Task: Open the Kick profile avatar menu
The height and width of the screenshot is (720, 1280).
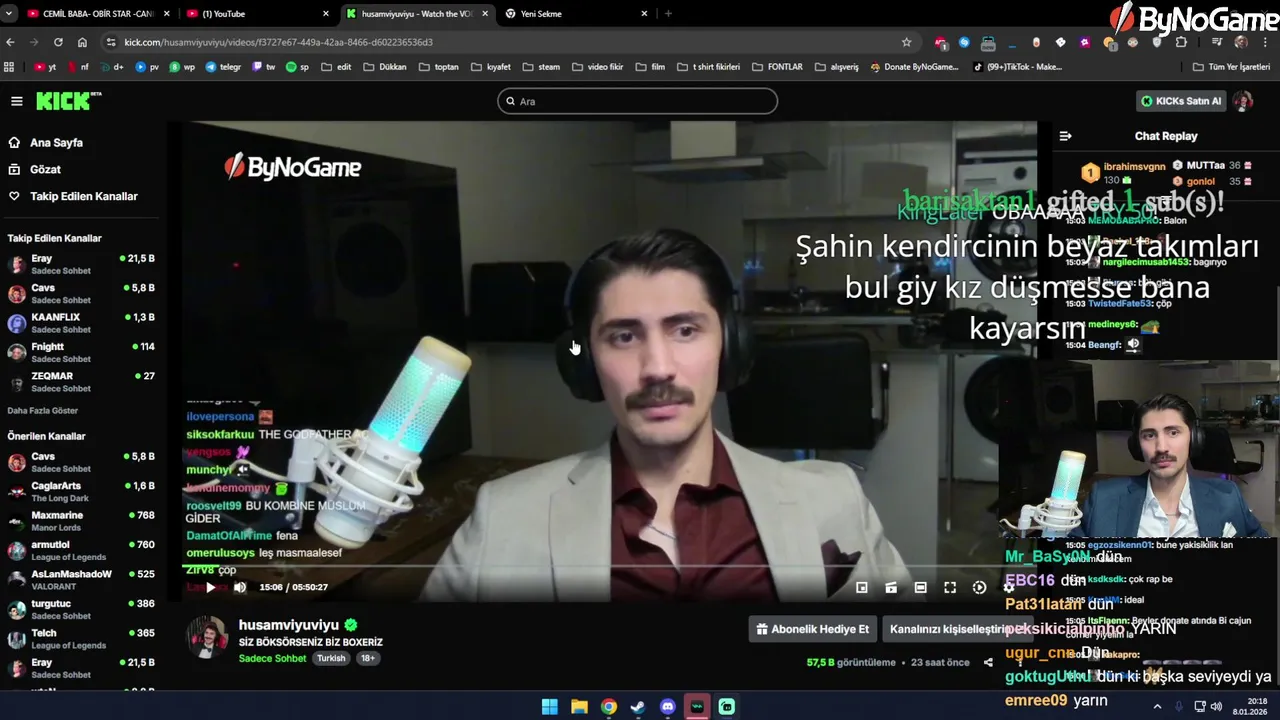Action: point(1243,101)
